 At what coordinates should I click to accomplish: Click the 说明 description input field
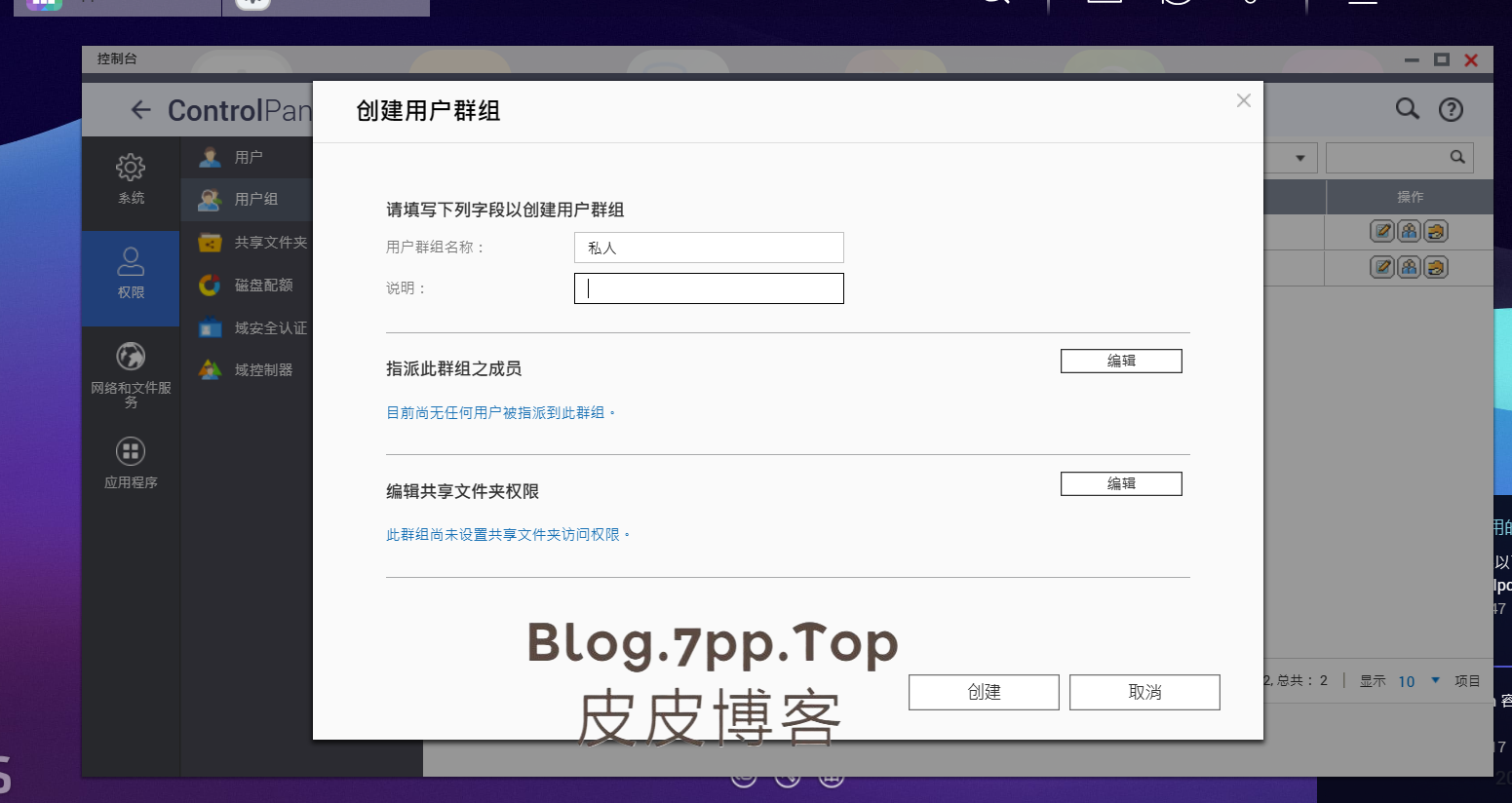709,288
